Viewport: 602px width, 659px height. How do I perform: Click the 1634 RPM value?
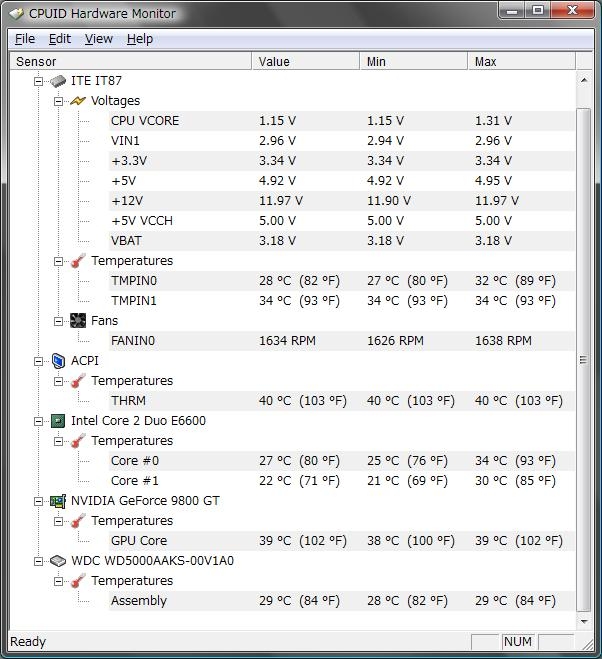pyautogui.click(x=288, y=341)
